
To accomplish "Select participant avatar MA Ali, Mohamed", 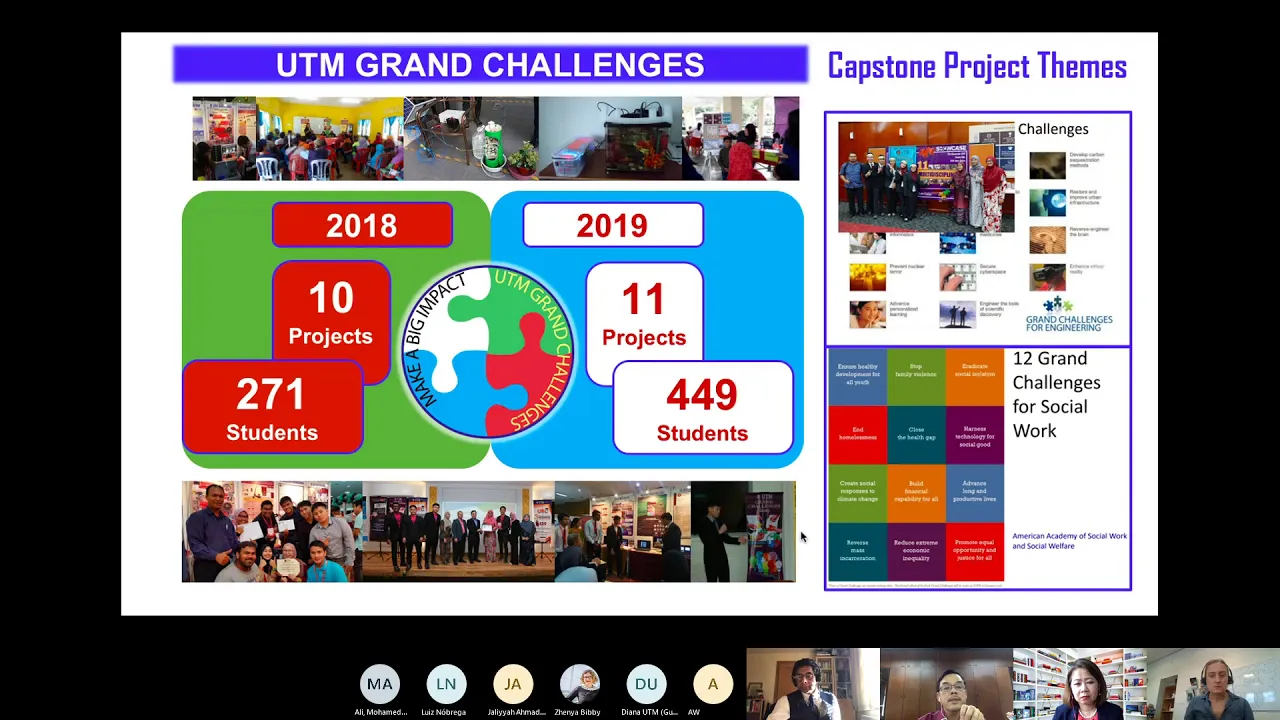I will [x=380, y=684].
